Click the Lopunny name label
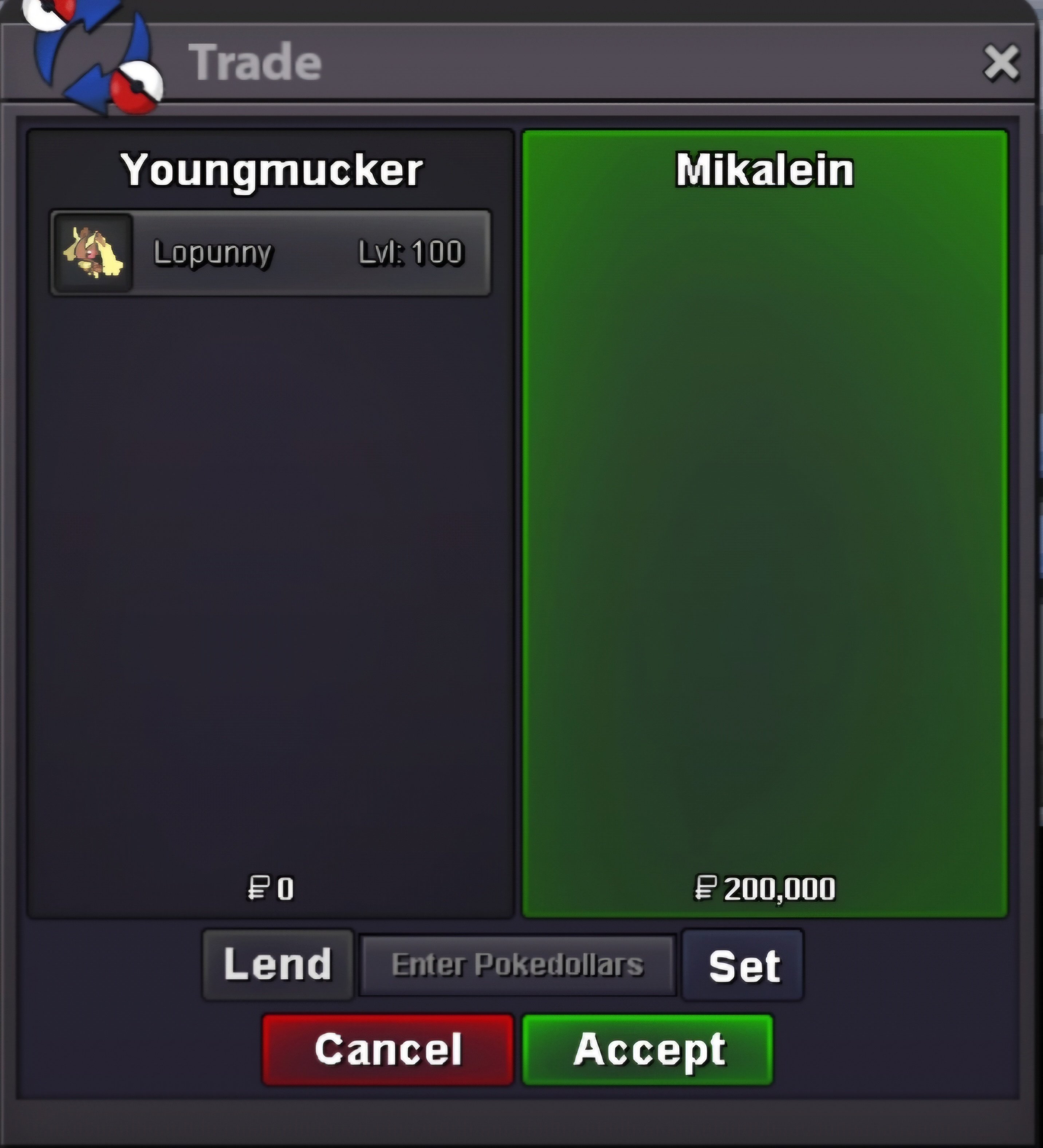The image size is (1043, 1148). [213, 253]
